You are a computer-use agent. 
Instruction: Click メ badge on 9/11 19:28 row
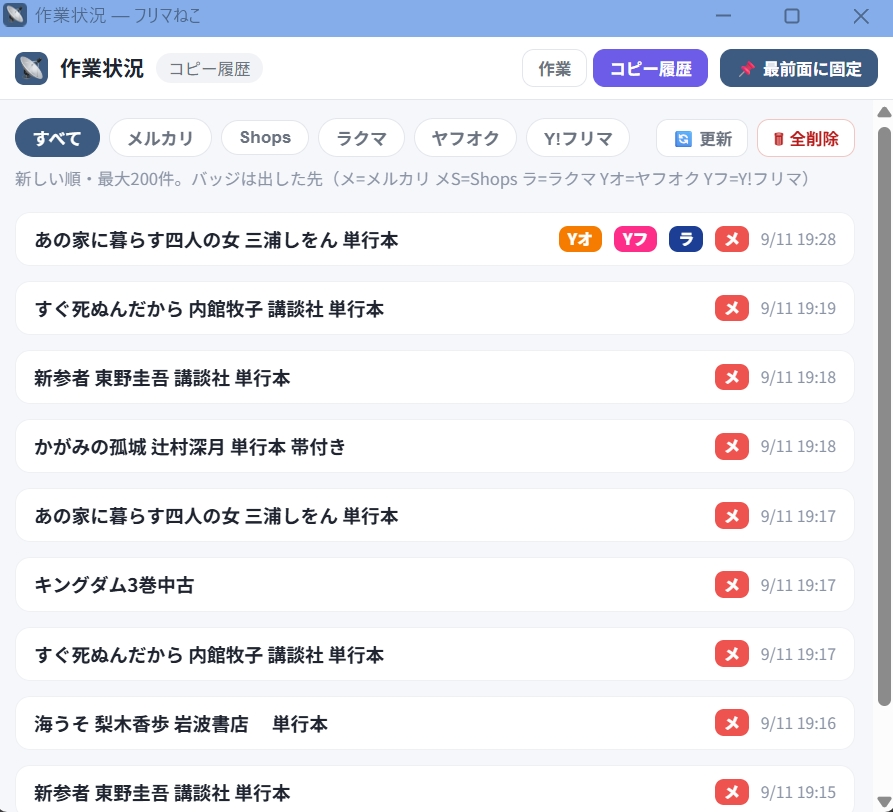pos(732,239)
